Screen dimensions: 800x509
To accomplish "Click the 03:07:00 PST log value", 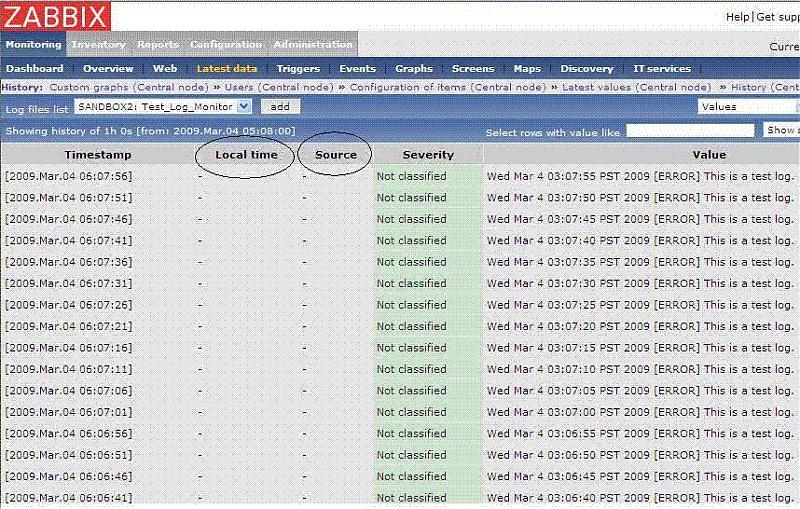I will point(640,412).
